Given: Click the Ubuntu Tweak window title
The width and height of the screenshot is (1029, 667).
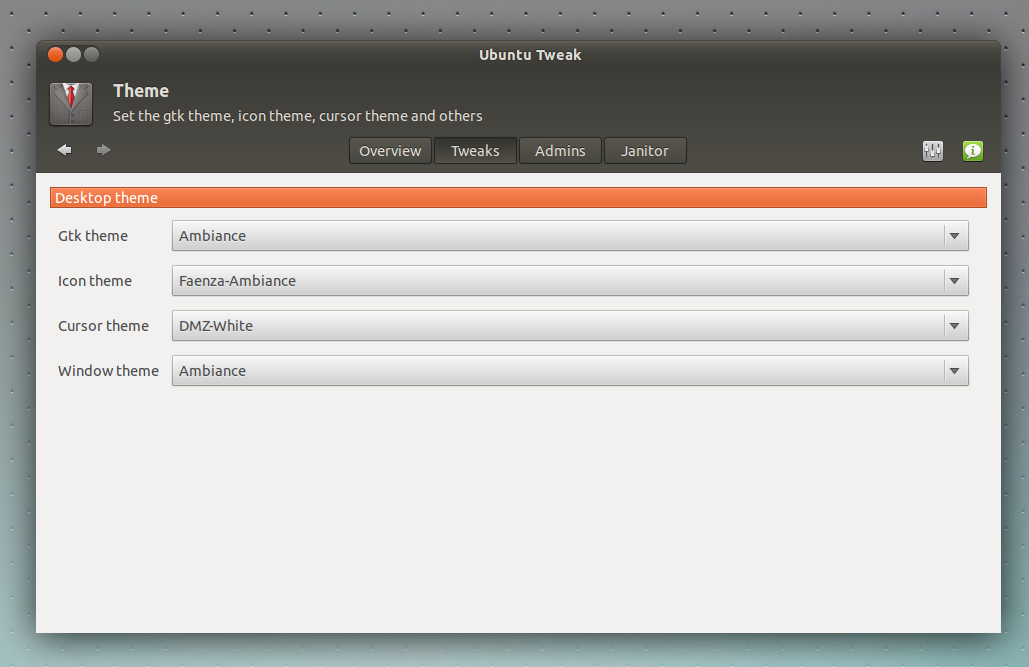Looking at the screenshot, I should click(530, 55).
